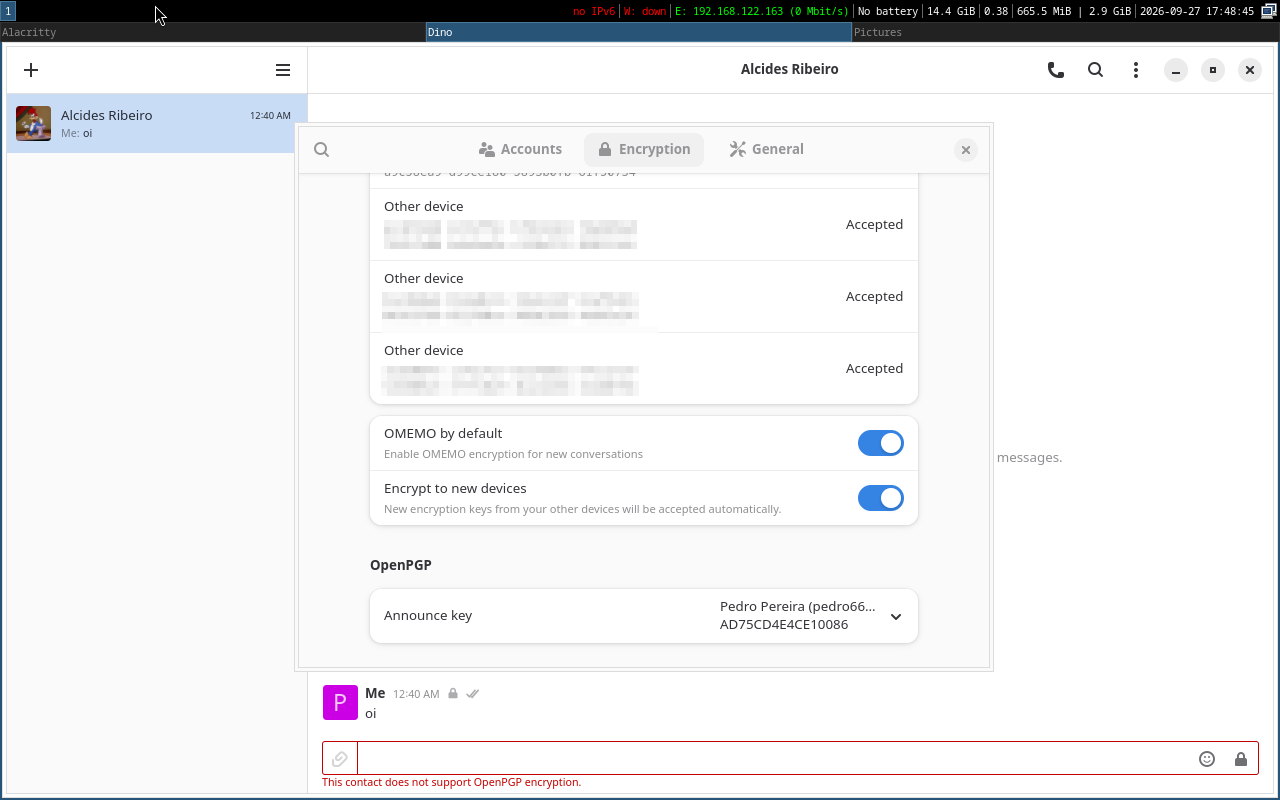Click the 'oi' message text
This screenshot has height=800, width=1280.
pos(371,713)
